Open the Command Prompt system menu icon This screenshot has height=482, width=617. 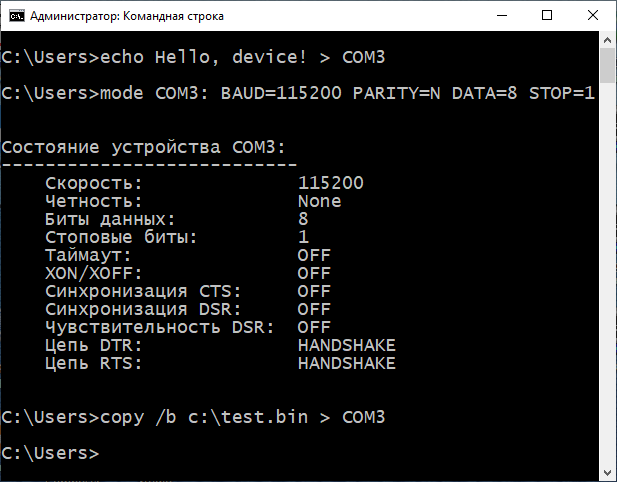point(14,16)
